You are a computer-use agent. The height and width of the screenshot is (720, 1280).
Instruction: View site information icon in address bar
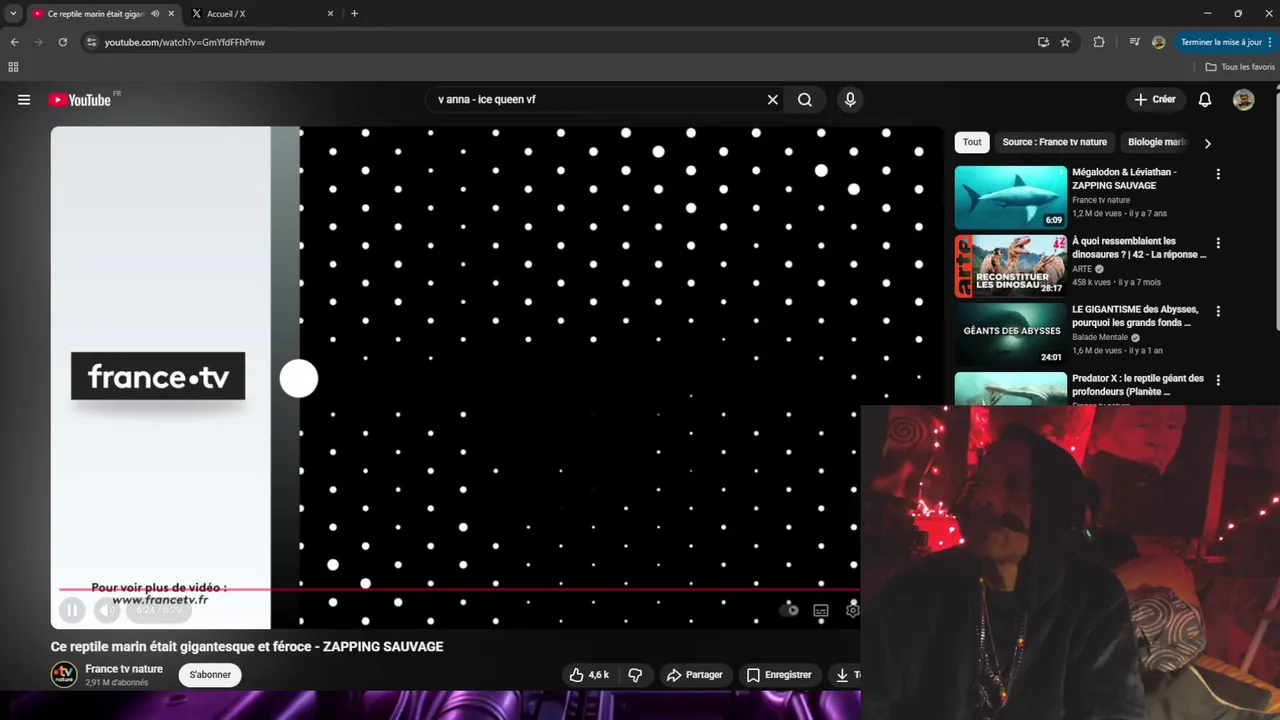91,42
